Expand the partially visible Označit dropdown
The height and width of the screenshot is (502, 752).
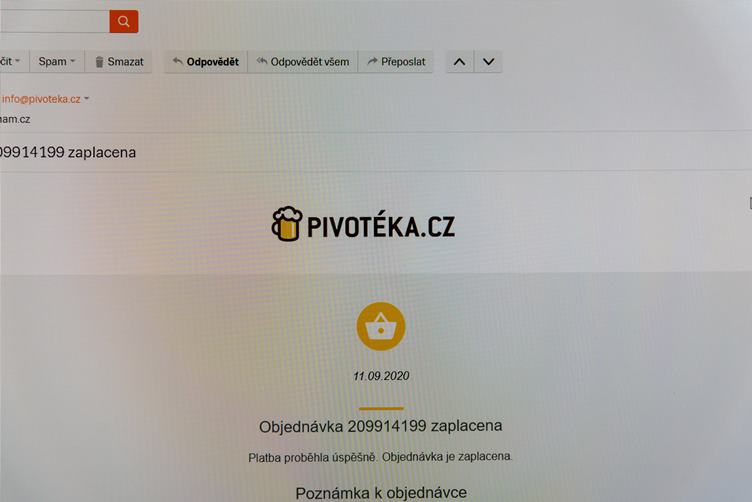tap(13, 61)
